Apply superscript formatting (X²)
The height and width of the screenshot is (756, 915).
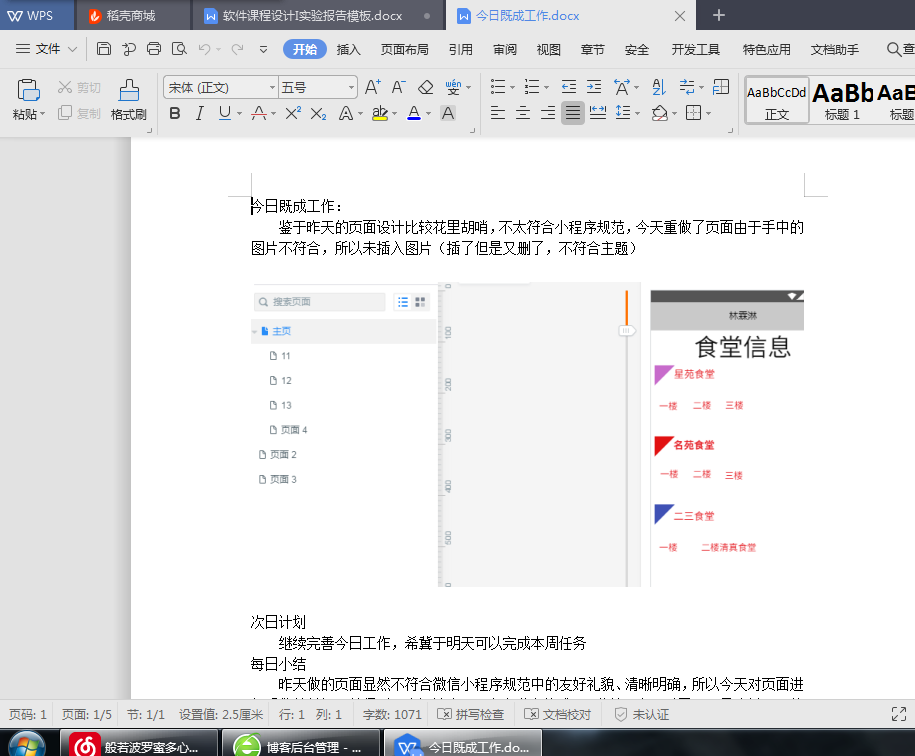click(x=293, y=113)
